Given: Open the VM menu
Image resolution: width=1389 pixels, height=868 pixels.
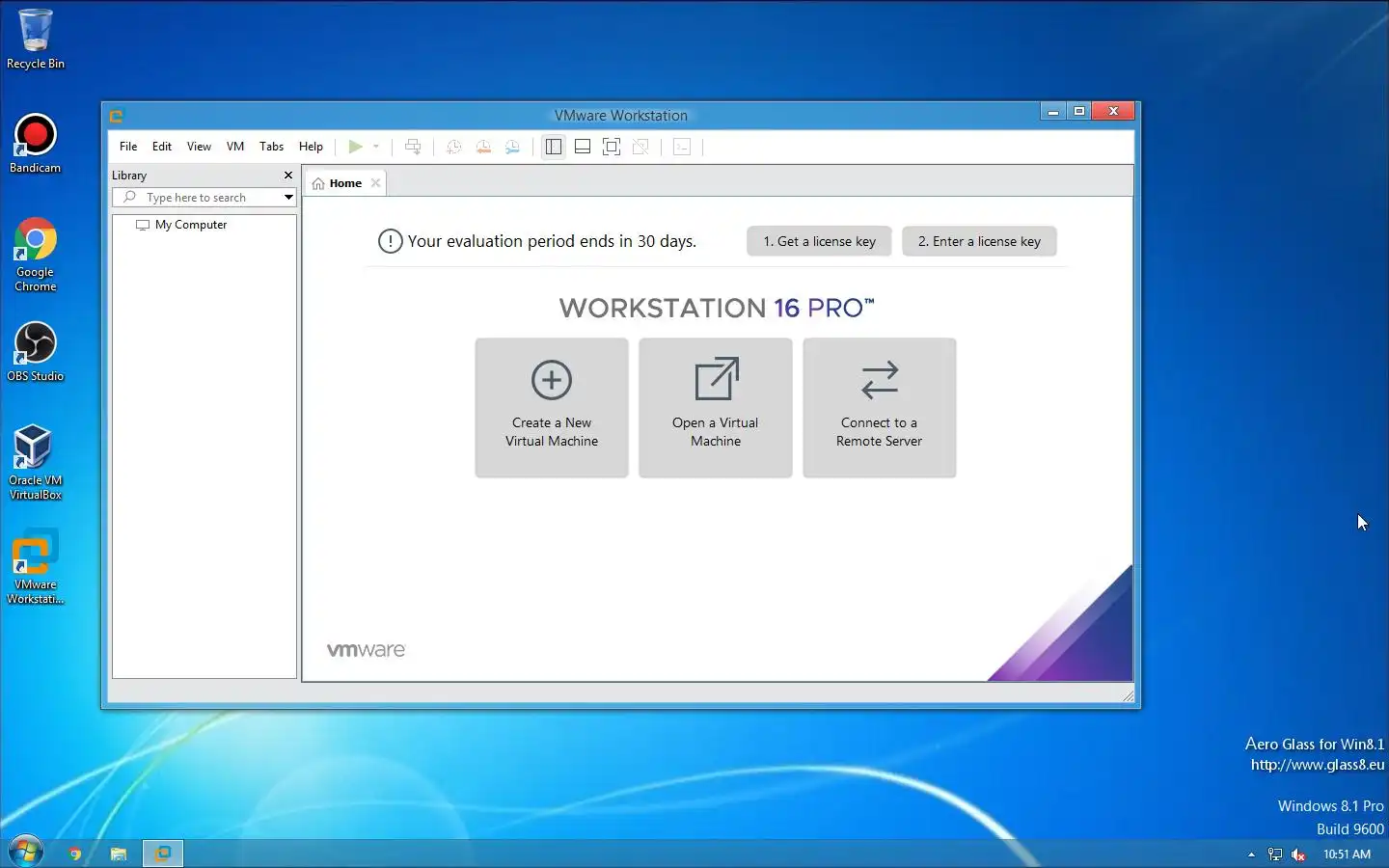Looking at the screenshot, I should (x=235, y=147).
